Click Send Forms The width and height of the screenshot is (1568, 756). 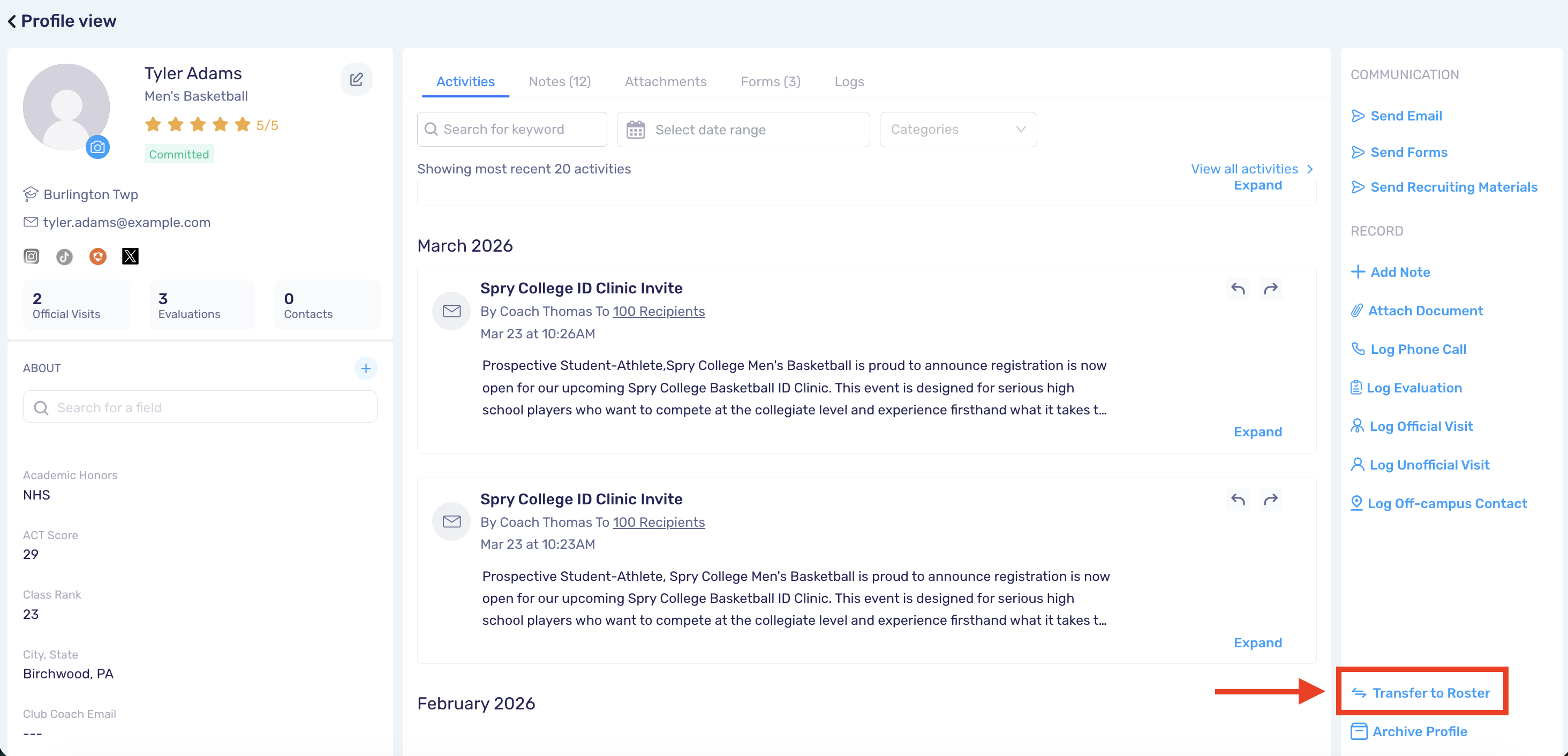click(1399, 152)
